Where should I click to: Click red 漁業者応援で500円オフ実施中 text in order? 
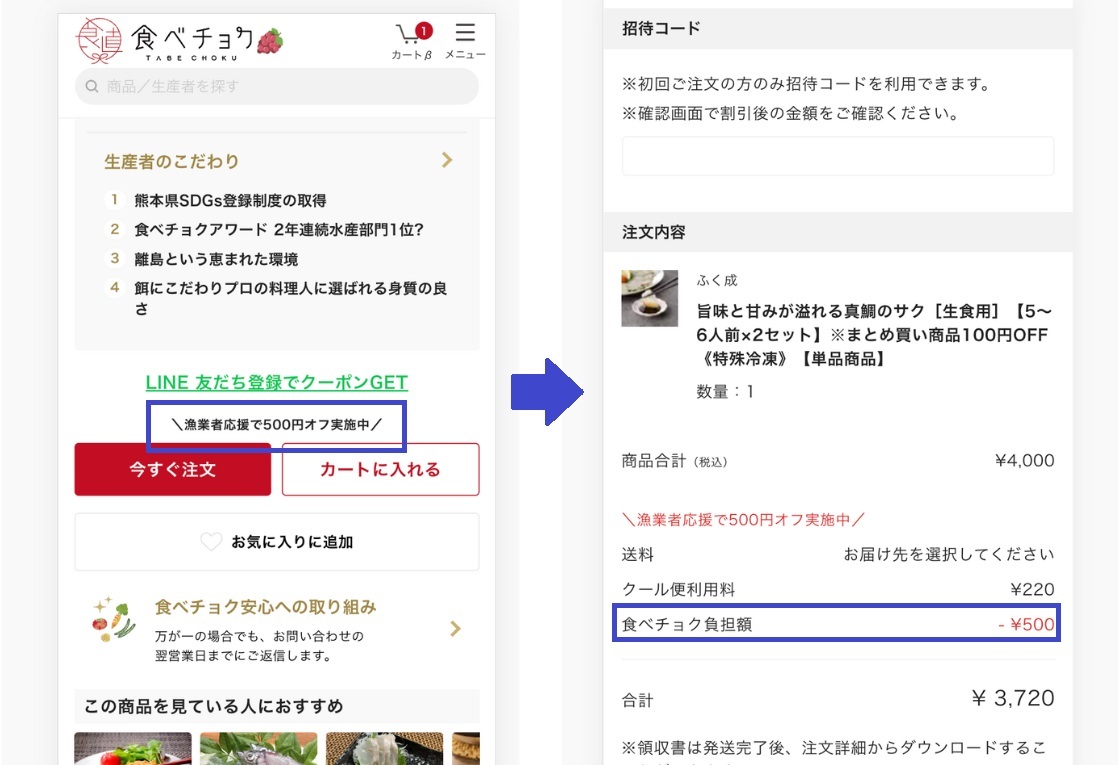pyautogui.click(x=743, y=520)
